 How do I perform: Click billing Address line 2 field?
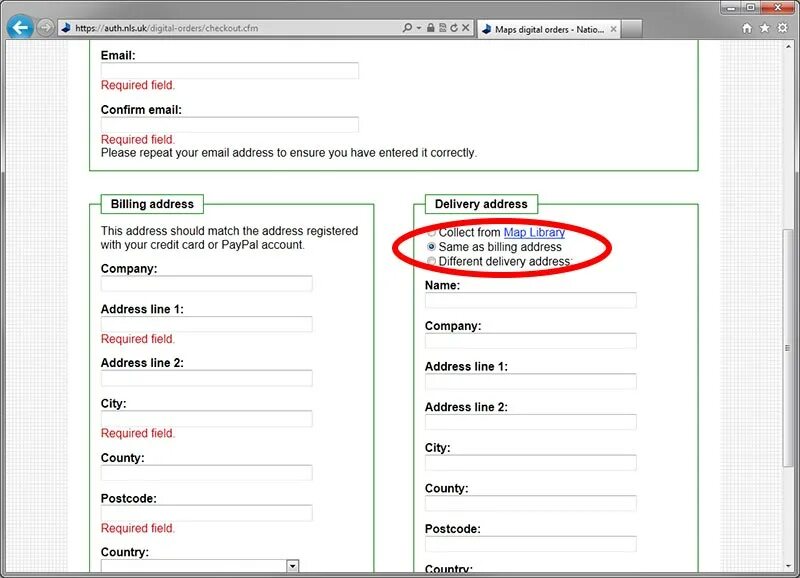207,378
